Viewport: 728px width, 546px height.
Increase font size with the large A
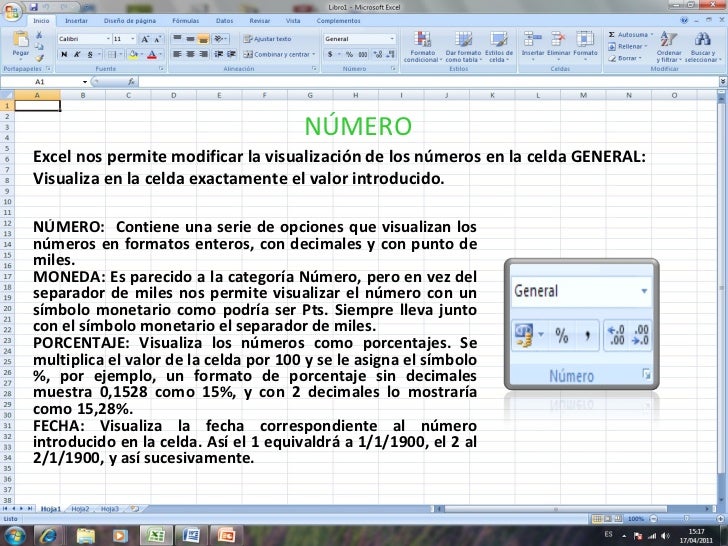(x=145, y=39)
